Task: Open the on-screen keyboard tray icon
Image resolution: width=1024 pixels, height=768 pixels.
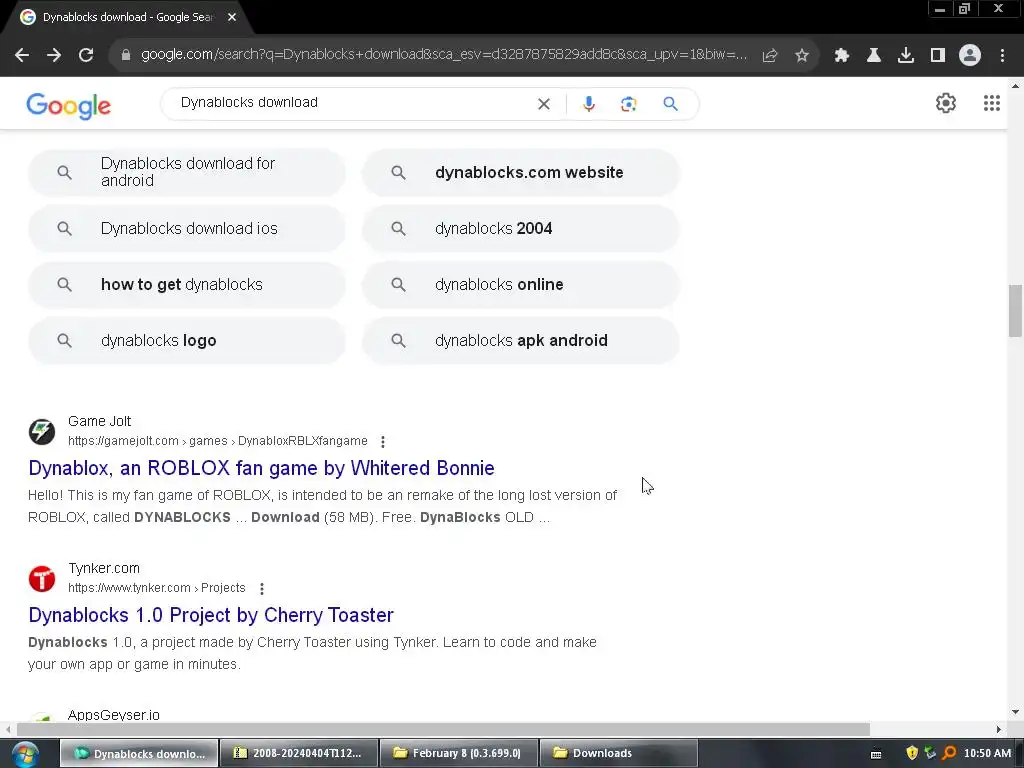Action: (876, 754)
